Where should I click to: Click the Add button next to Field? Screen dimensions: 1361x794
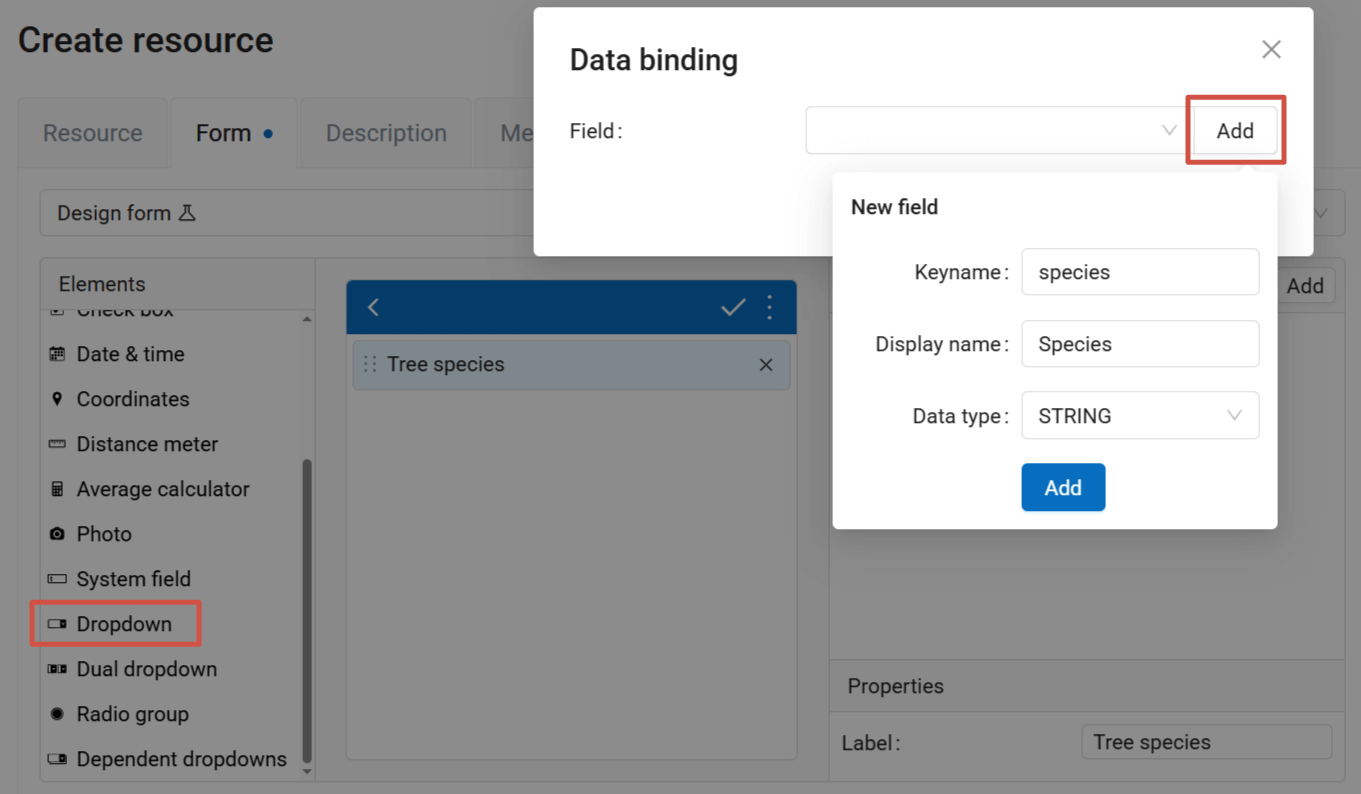(1235, 131)
